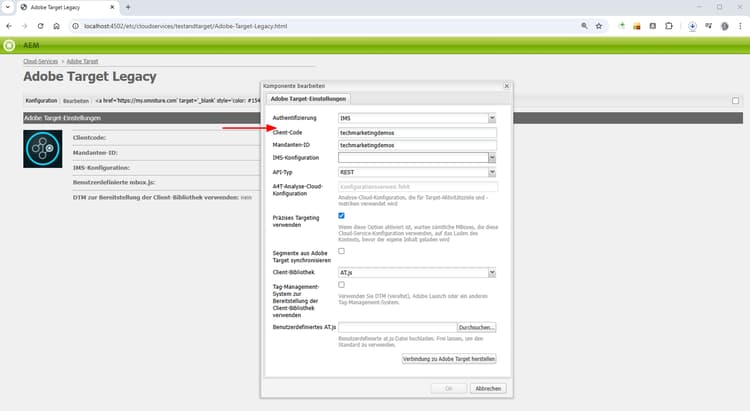Click Konfiguration in the page toolbar
The height and width of the screenshot is (411, 750).
point(41,100)
